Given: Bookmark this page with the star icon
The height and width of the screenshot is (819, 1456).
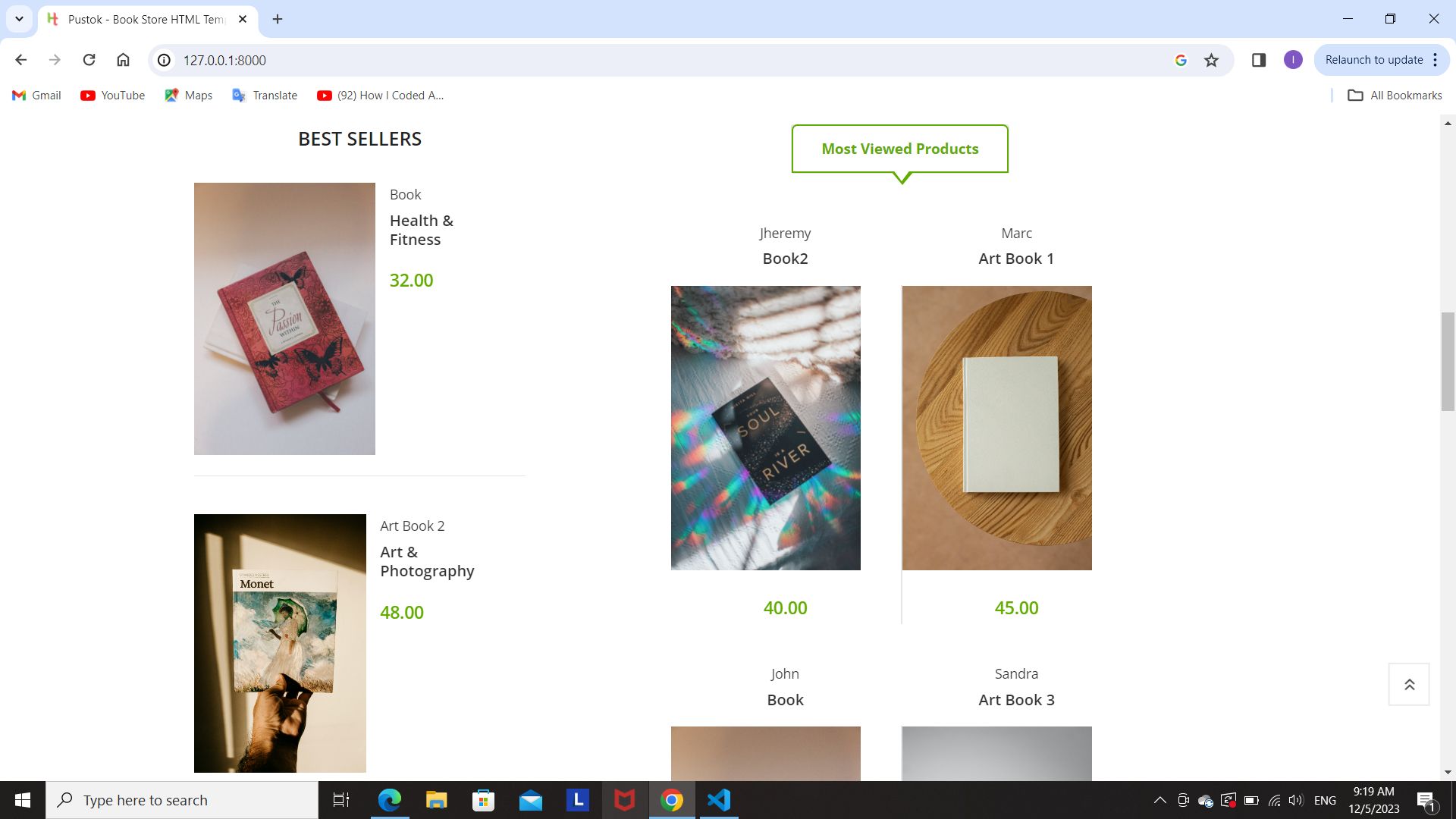Looking at the screenshot, I should click(1211, 60).
